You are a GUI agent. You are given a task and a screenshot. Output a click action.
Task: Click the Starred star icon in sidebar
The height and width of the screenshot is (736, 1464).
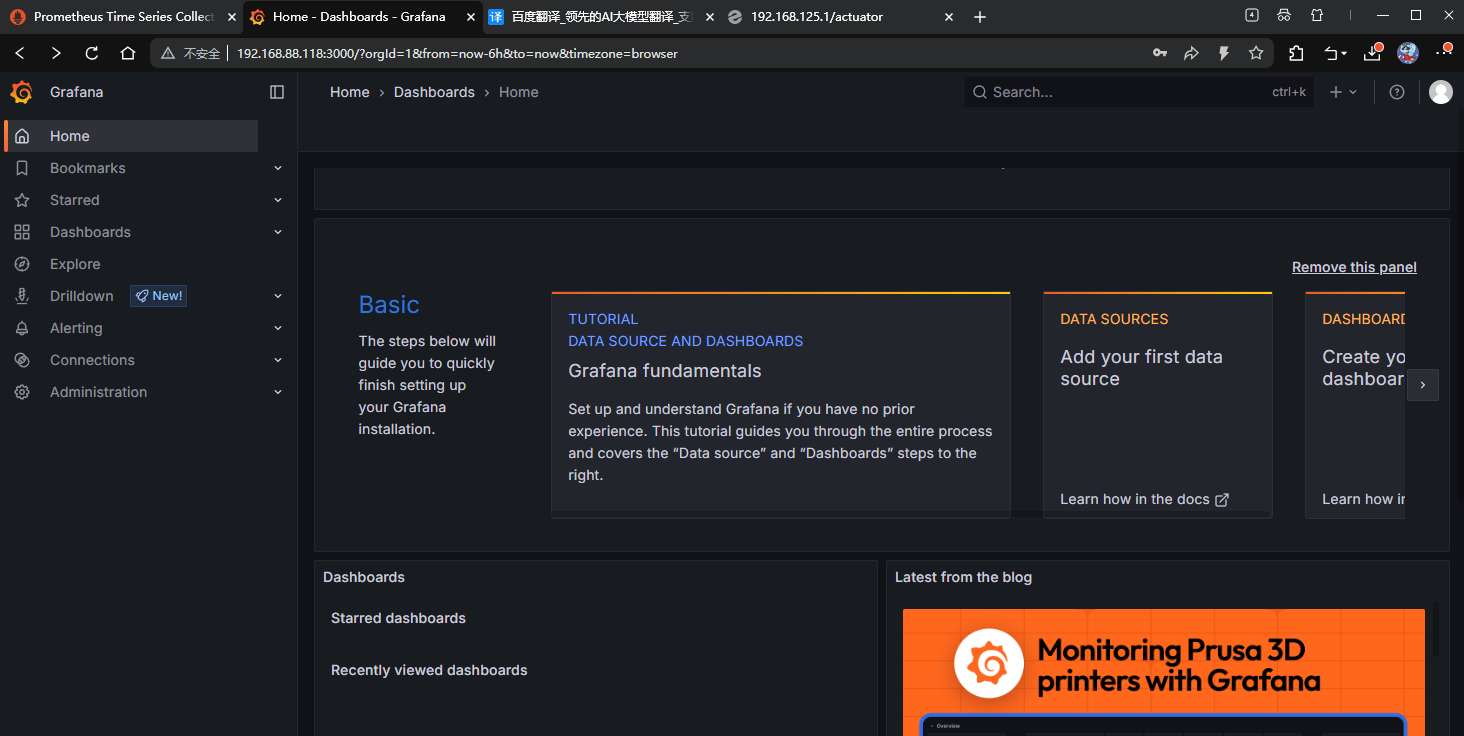pyautogui.click(x=22, y=200)
